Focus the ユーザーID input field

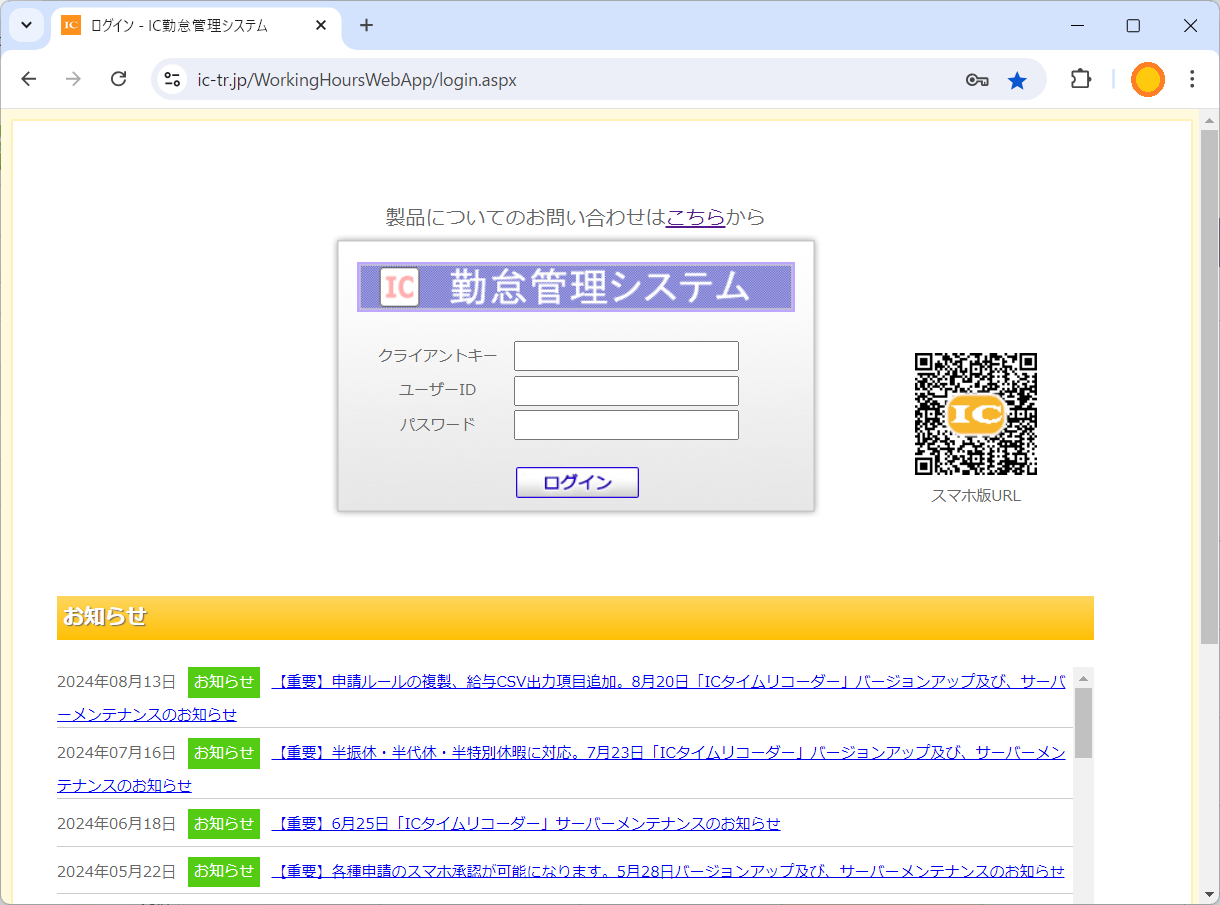pyautogui.click(x=626, y=391)
